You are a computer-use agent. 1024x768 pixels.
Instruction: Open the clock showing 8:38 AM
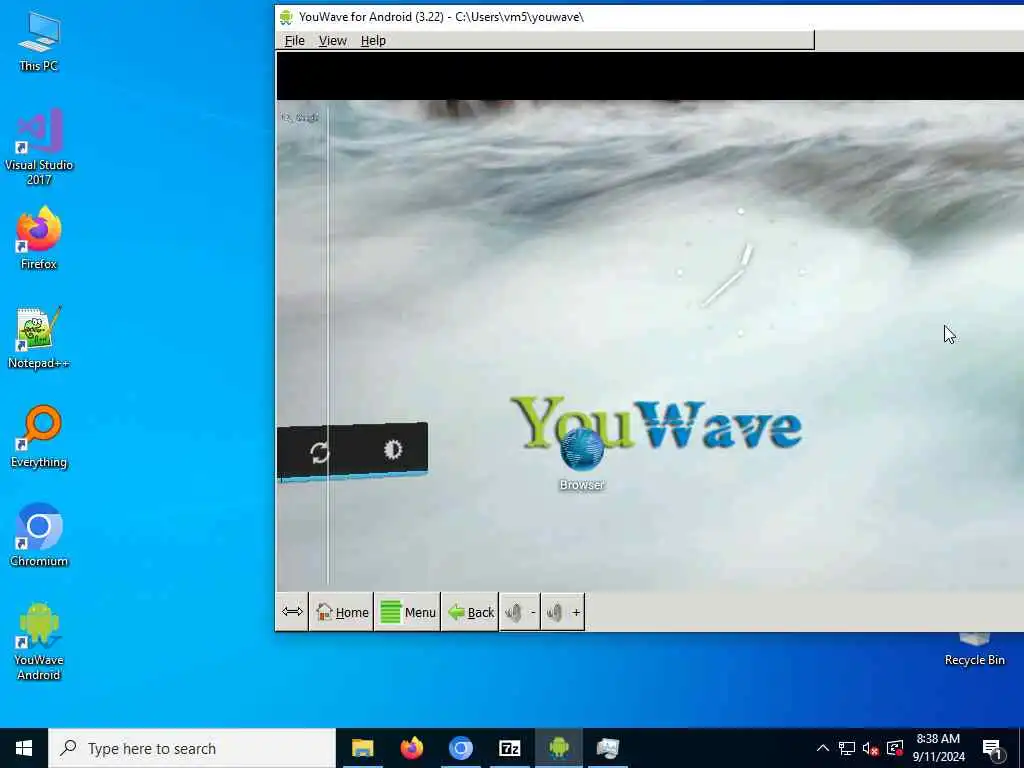point(938,748)
